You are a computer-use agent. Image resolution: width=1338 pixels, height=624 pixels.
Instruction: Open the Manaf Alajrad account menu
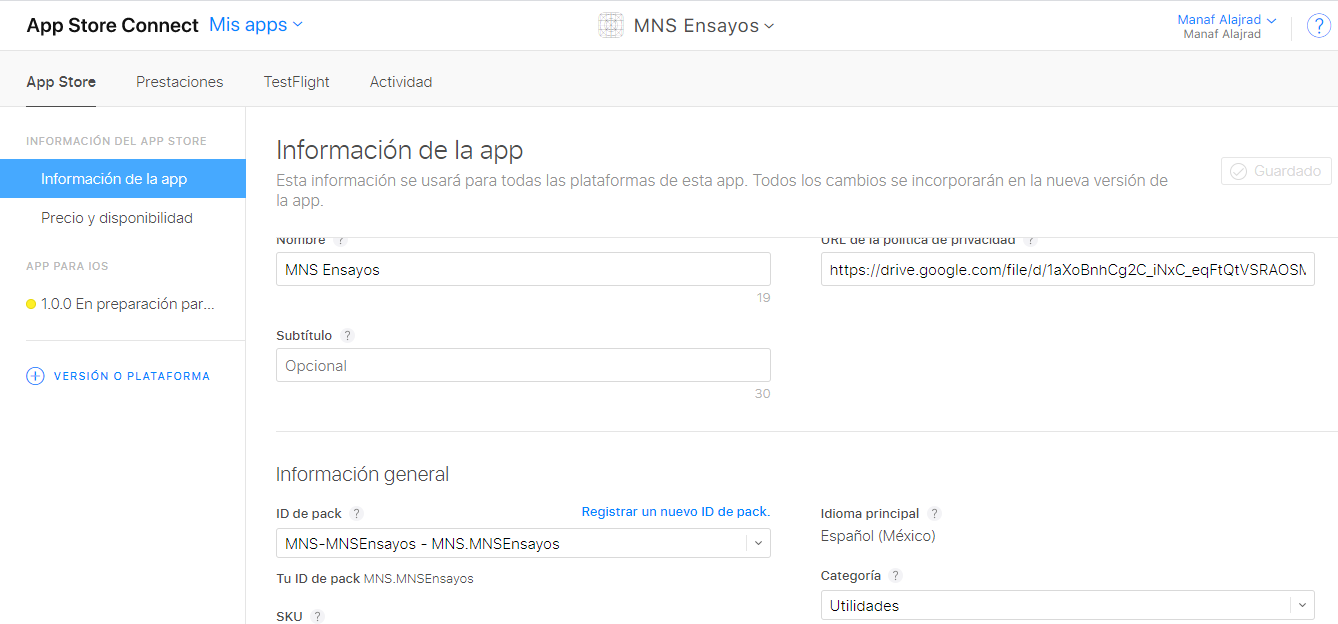coord(1227,20)
